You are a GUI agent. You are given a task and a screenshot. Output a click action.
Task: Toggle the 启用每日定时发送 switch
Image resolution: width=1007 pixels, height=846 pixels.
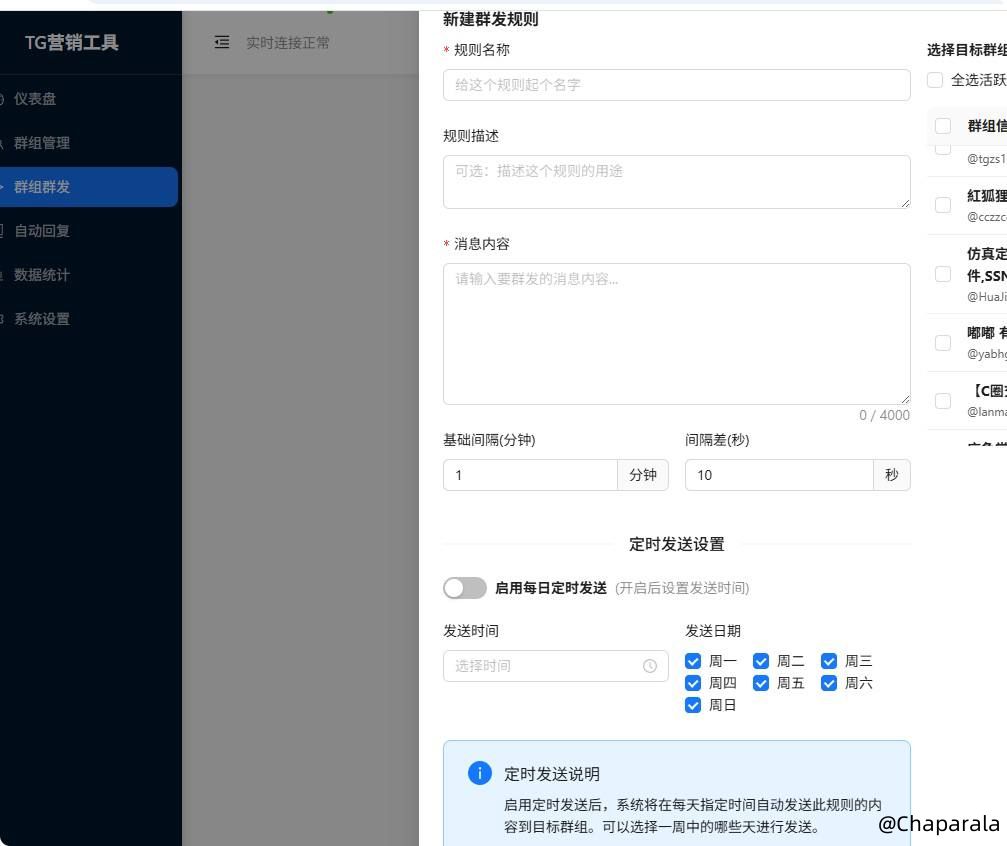coord(465,588)
